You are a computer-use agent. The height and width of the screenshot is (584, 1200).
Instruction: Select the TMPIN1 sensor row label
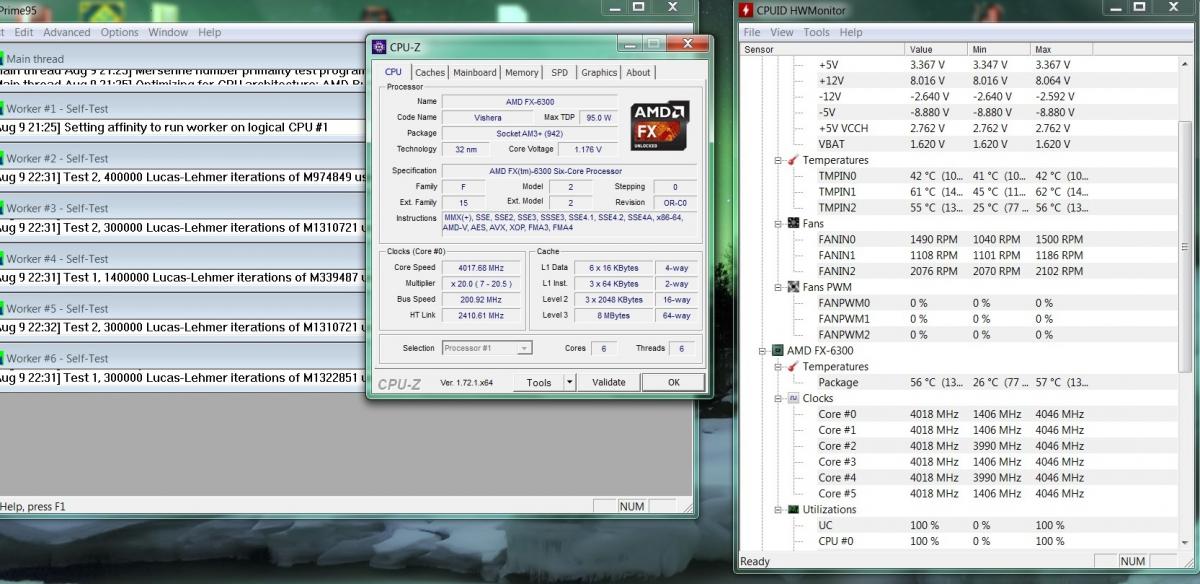(x=837, y=192)
